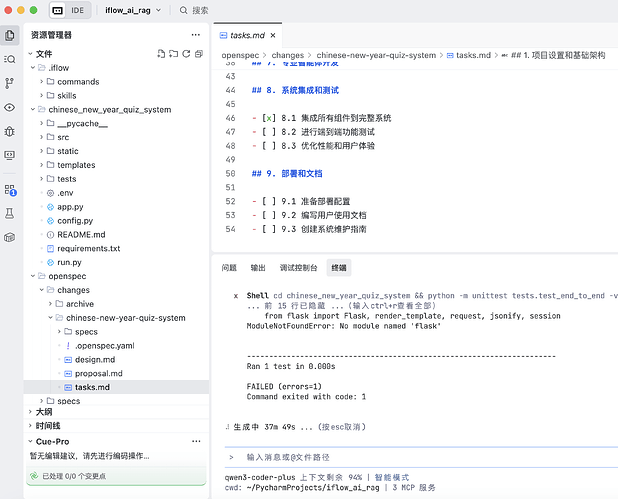Click the README.md info file icon

point(50,235)
